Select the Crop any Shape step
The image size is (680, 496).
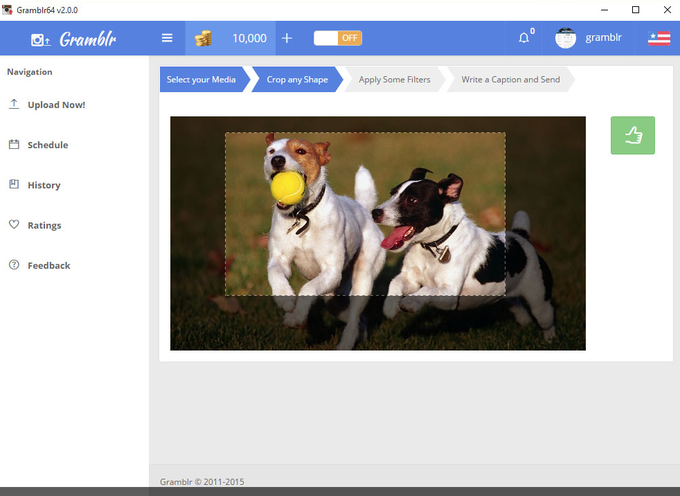click(x=298, y=79)
